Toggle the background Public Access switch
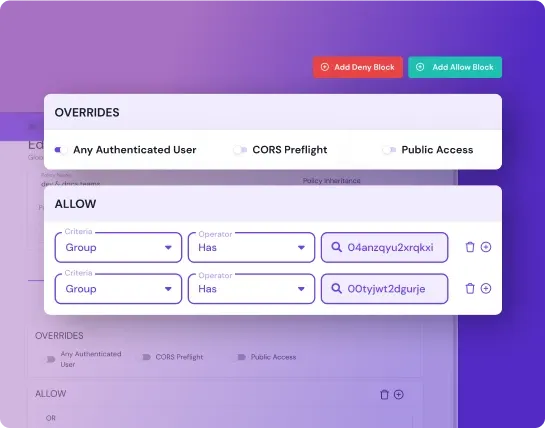Image resolution: width=545 pixels, height=428 pixels. [241, 357]
